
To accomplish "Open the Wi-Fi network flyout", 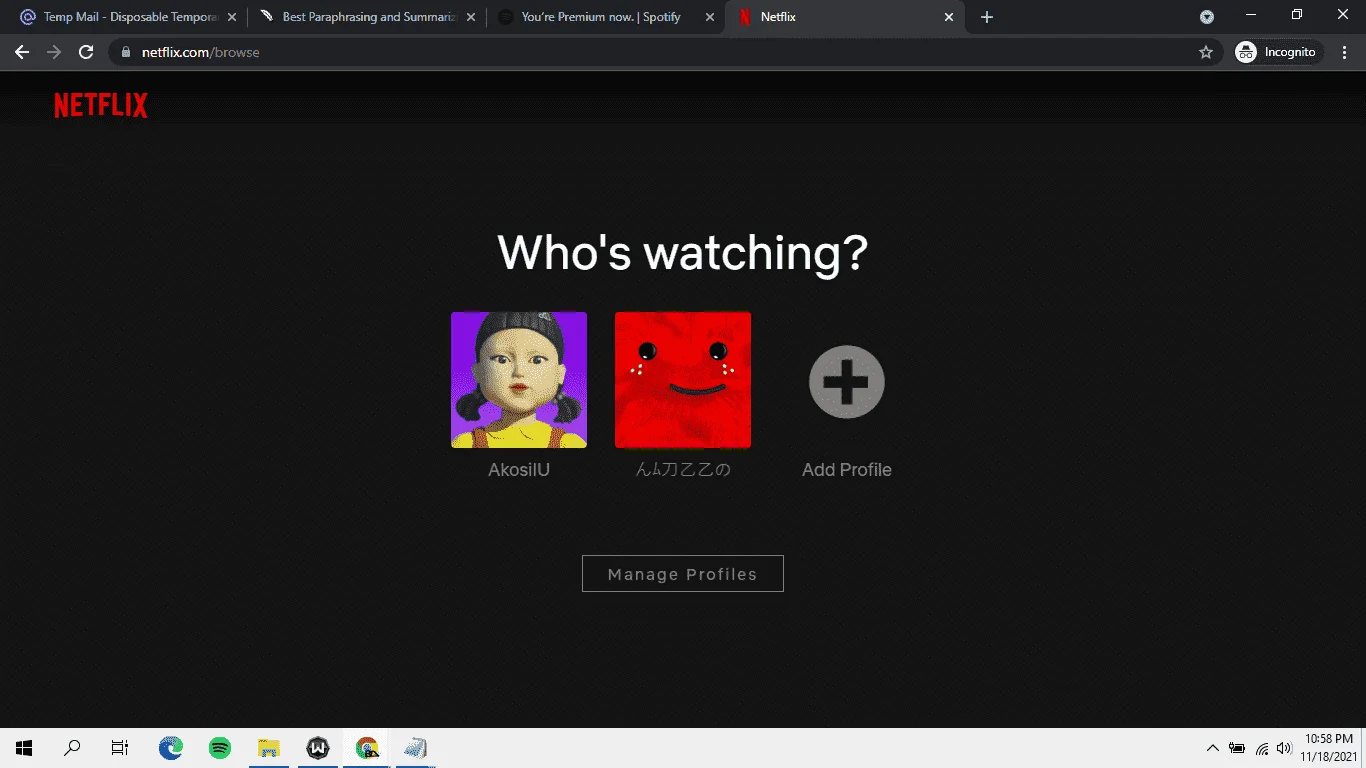I will (x=1262, y=748).
